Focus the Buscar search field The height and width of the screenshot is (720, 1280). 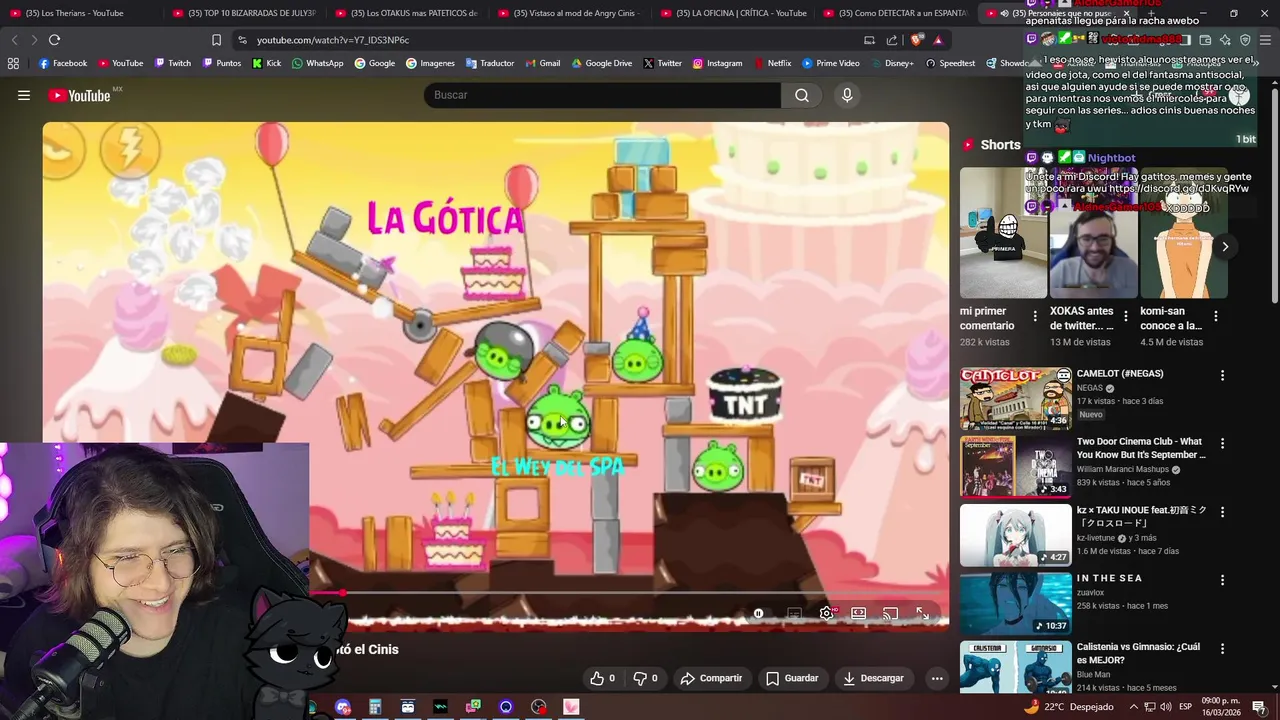[x=602, y=95]
